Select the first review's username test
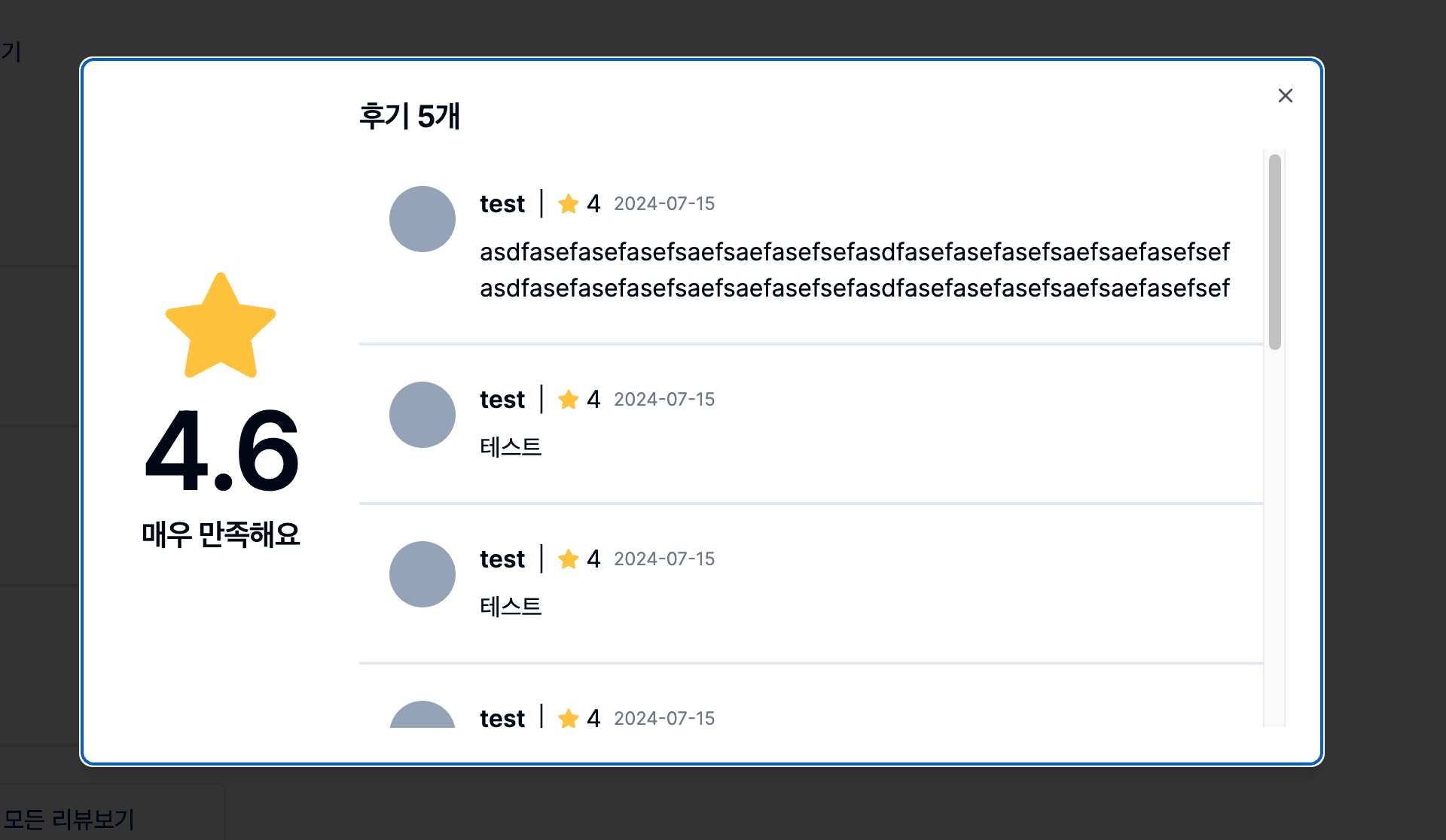The height and width of the screenshot is (840, 1446). coord(502,204)
